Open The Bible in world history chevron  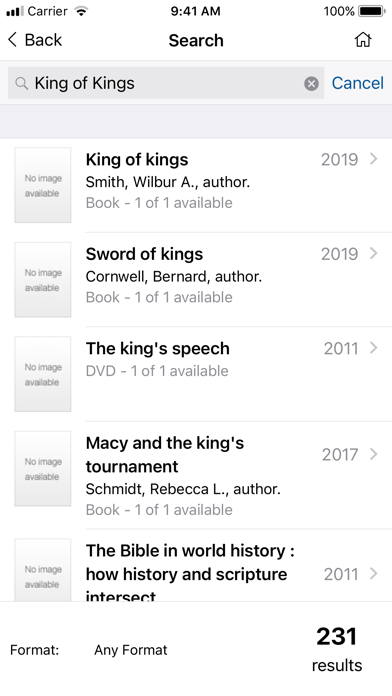tap(373, 573)
